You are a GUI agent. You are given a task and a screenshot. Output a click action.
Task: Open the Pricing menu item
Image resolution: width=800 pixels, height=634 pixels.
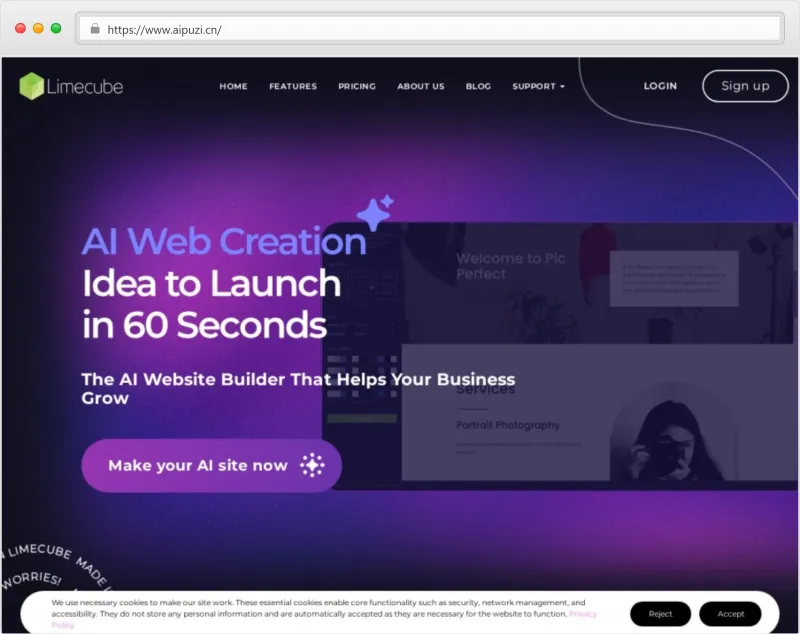click(x=357, y=86)
